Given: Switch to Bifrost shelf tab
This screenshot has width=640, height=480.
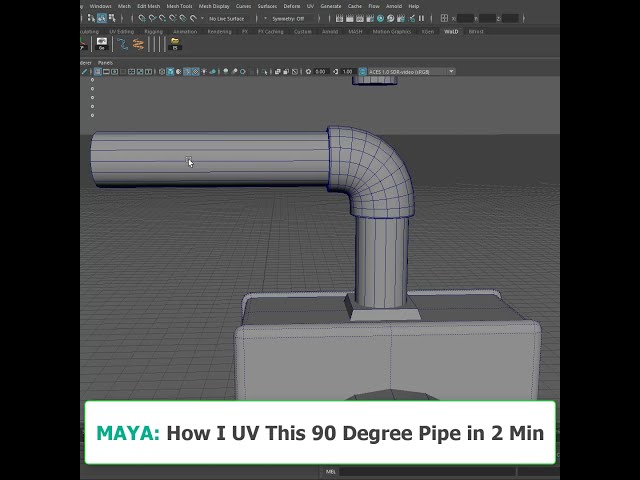Looking at the screenshot, I should tap(476, 31).
